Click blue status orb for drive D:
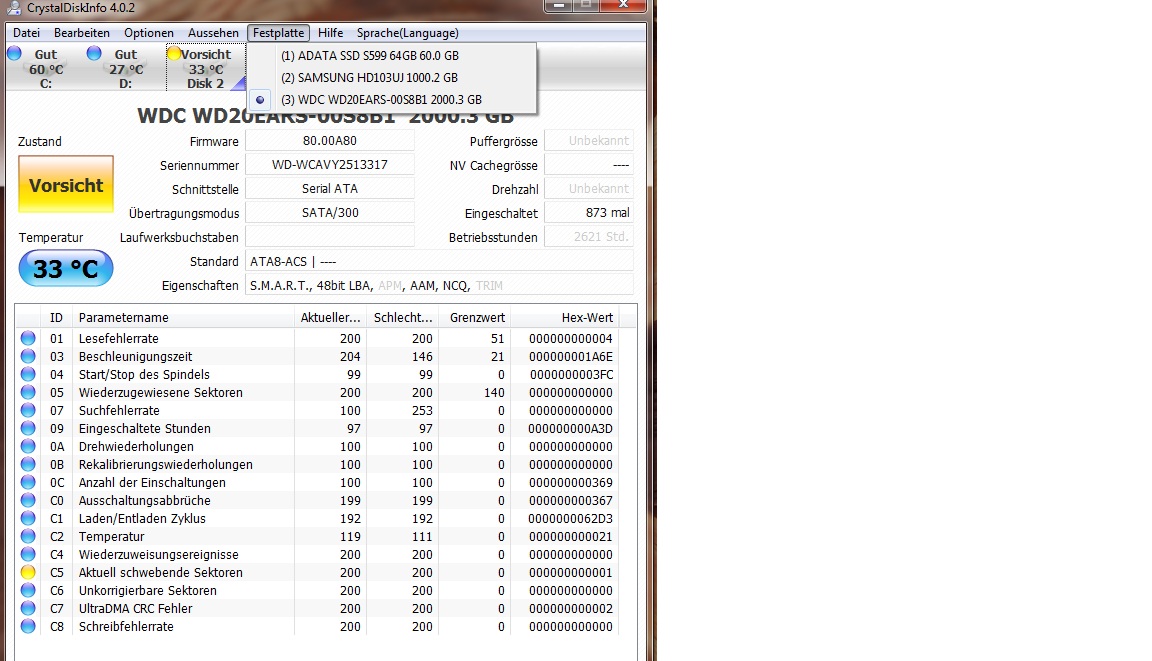Image resolution: width=1152 pixels, height=661 pixels. tap(94, 53)
